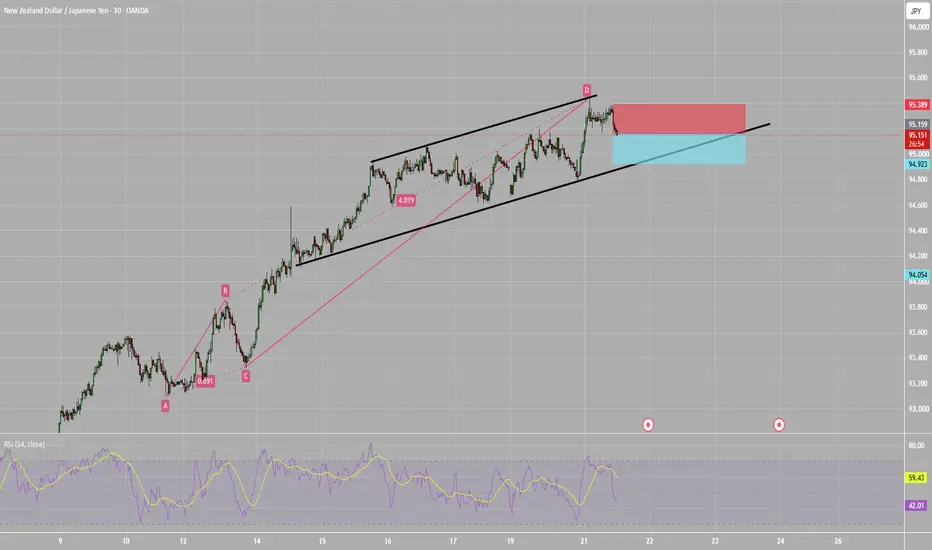Select the ABCD pattern point D label
The height and width of the screenshot is (550, 932).
[587, 90]
